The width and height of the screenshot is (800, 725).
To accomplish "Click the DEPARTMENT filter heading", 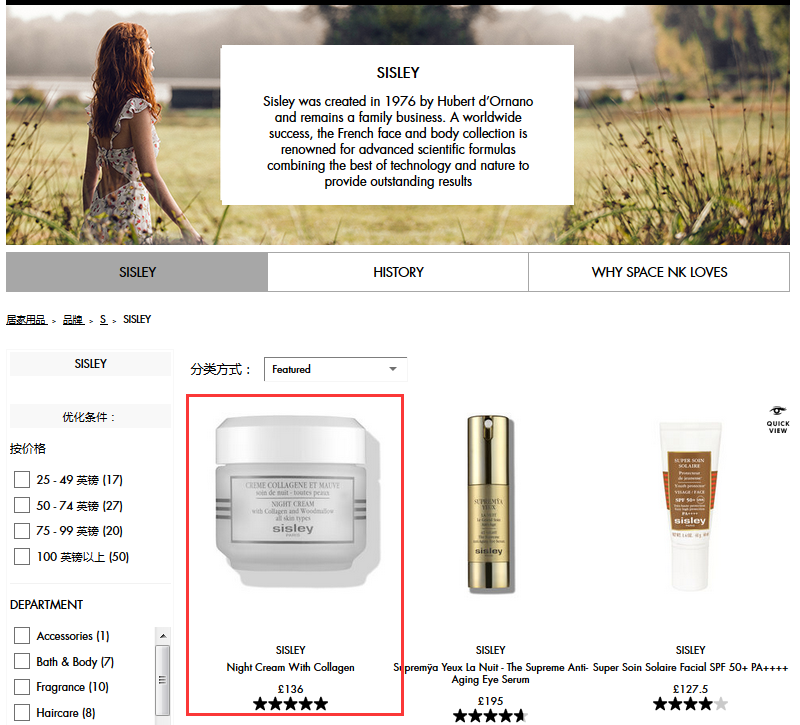I will click(46, 605).
